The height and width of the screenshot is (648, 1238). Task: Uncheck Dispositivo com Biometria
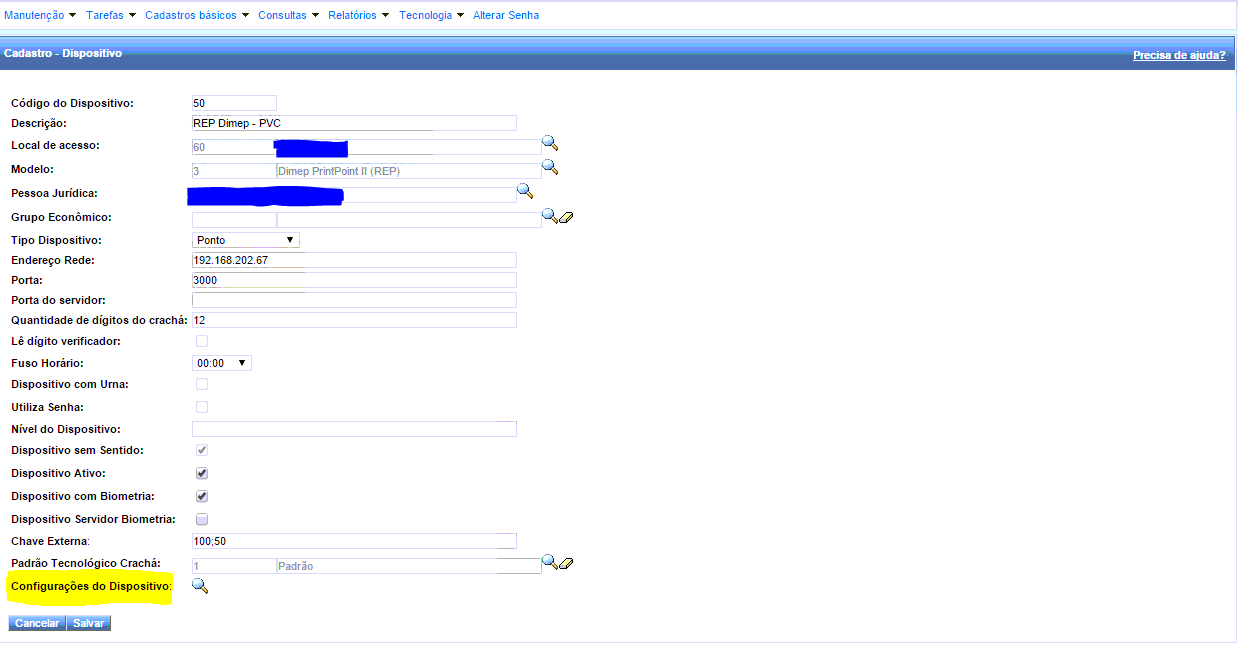click(202, 497)
